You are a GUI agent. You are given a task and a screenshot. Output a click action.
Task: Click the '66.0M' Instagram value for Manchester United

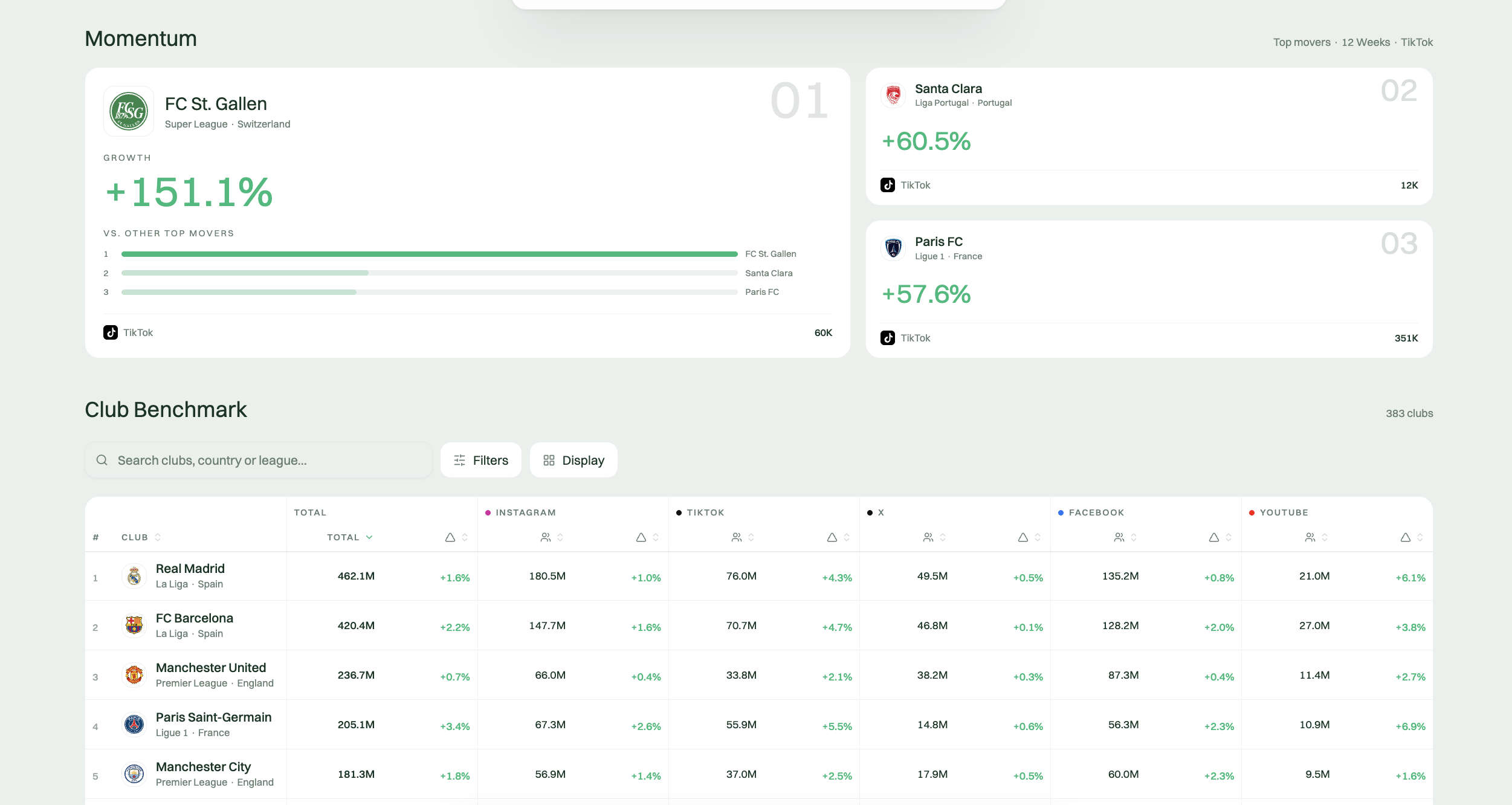[550, 675]
